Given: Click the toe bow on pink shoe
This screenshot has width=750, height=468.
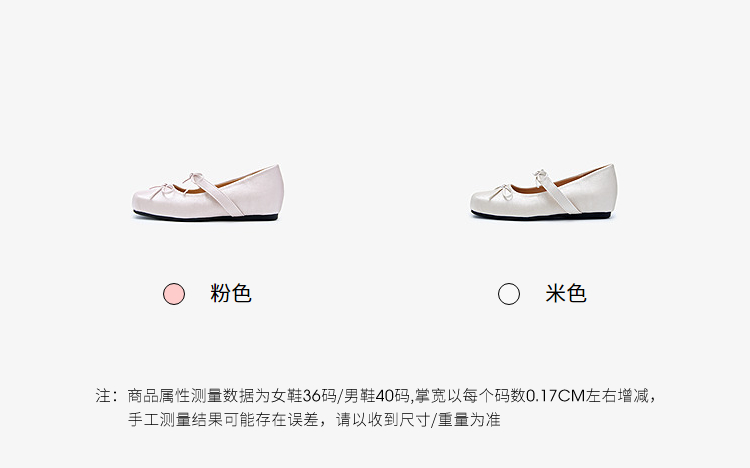Looking at the screenshot, I should (x=164, y=190).
